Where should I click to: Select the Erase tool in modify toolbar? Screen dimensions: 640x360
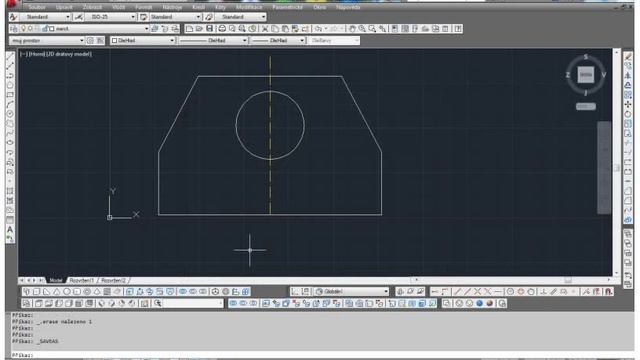click(628, 56)
